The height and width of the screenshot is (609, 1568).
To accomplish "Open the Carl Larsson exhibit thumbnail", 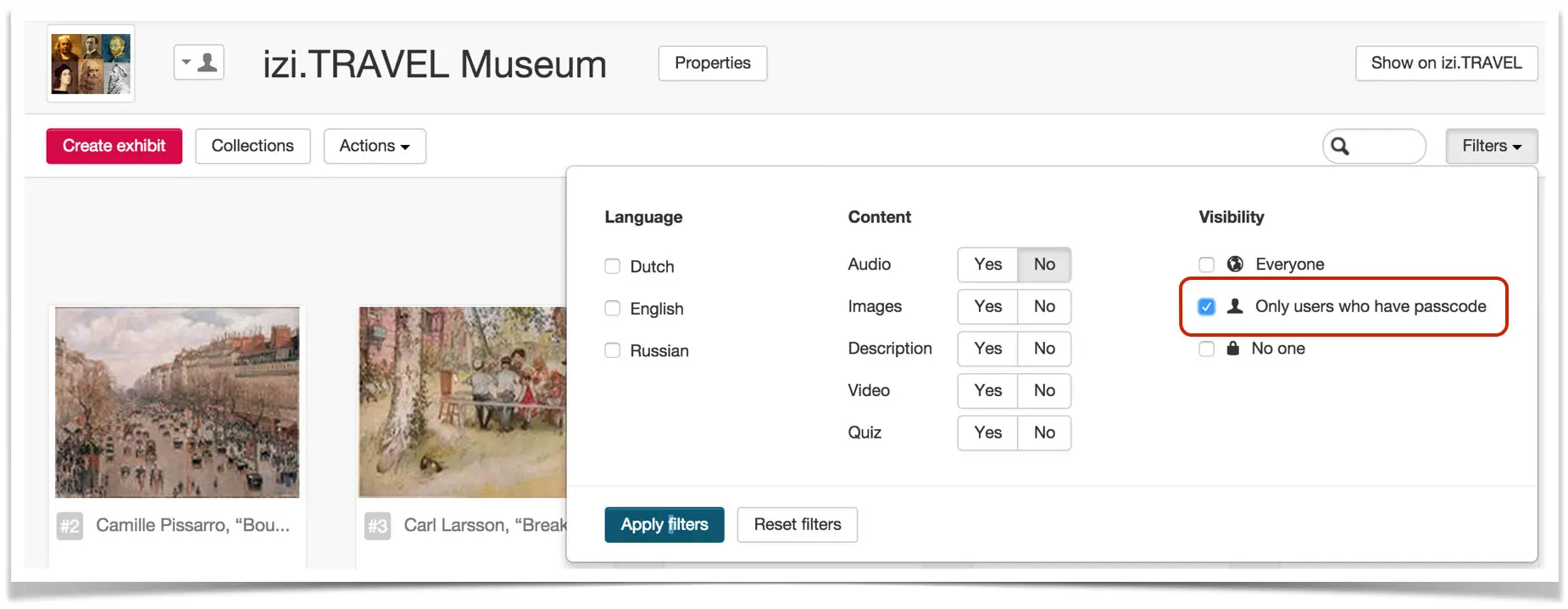I will pos(463,402).
